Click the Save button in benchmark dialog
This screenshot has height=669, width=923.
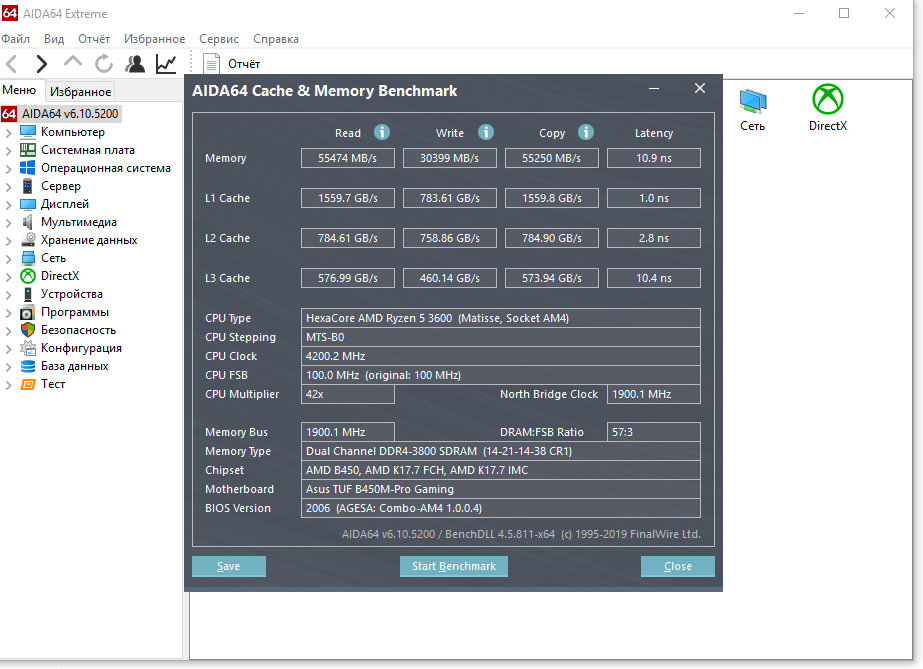point(228,566)
